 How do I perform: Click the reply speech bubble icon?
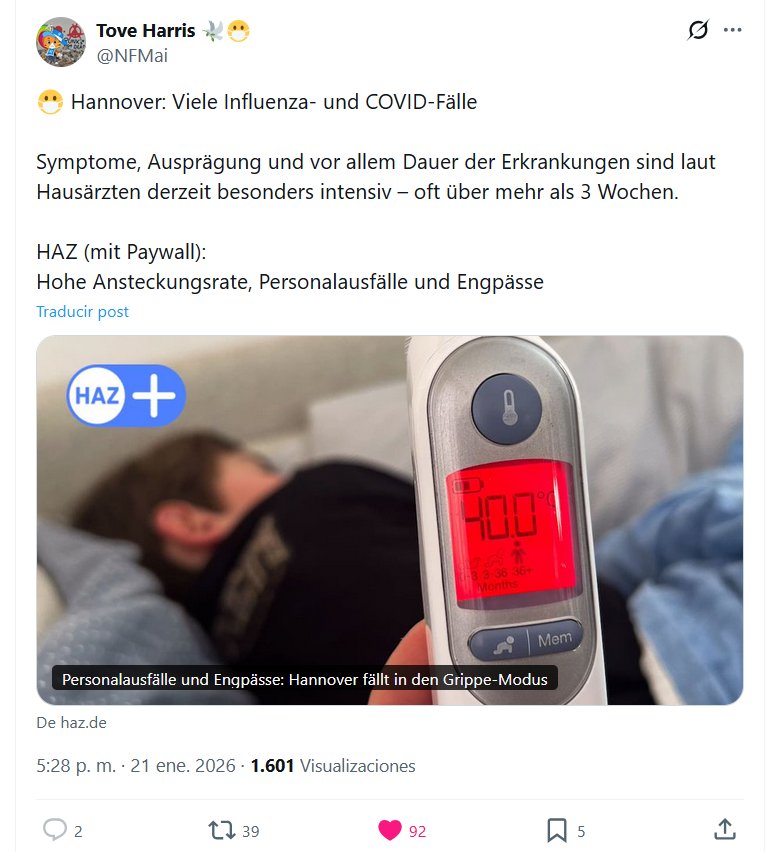55,830
